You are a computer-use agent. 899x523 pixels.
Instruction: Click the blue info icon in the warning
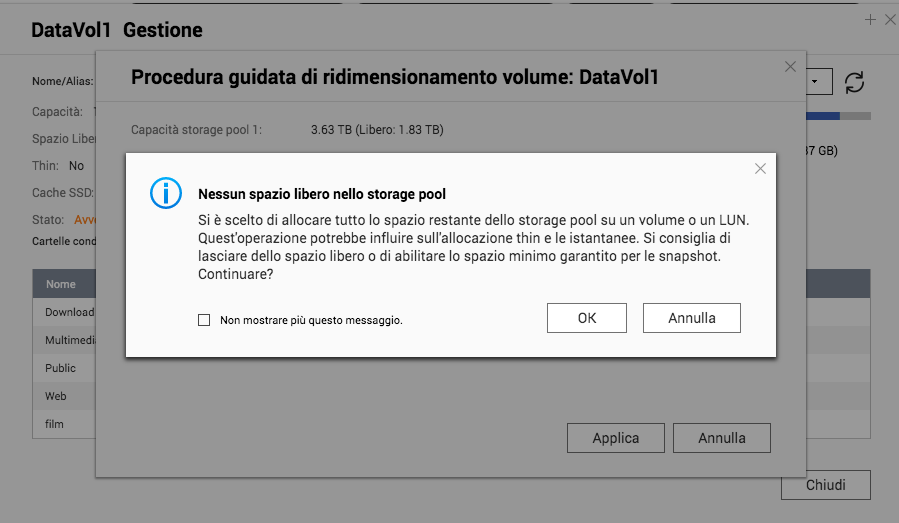click(x=165, y=193)
